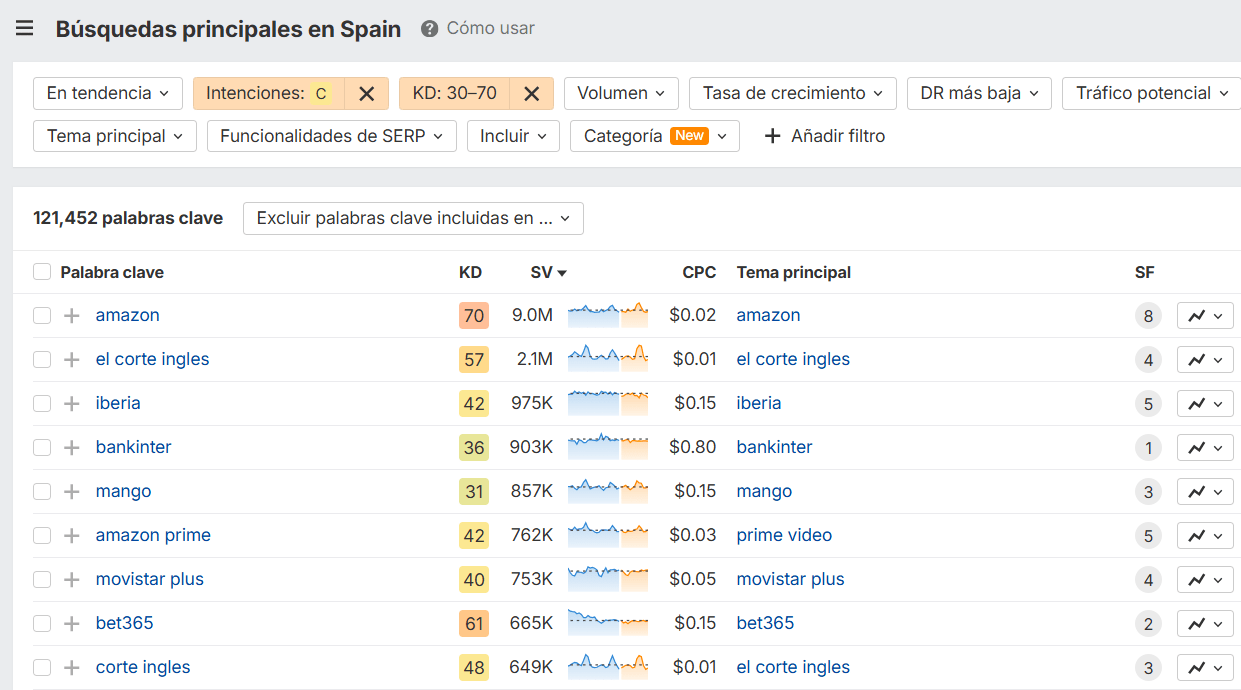The width and height of the screenshot is (1241, 690).
Task: Check the box for the iberia row
Action: [42, 404]
